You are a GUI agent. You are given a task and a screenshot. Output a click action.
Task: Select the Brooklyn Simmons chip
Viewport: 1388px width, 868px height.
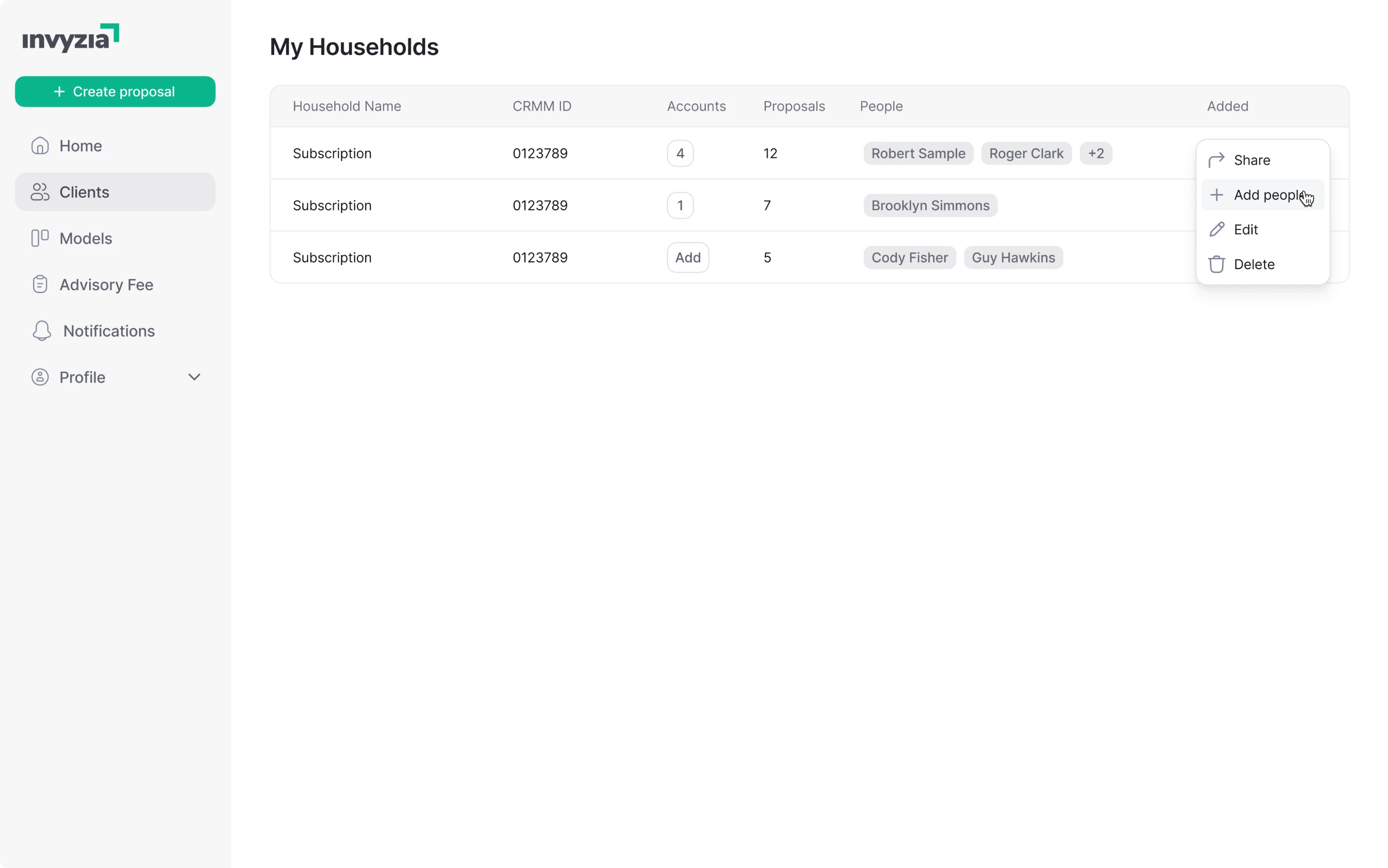[x=929, y=205]
